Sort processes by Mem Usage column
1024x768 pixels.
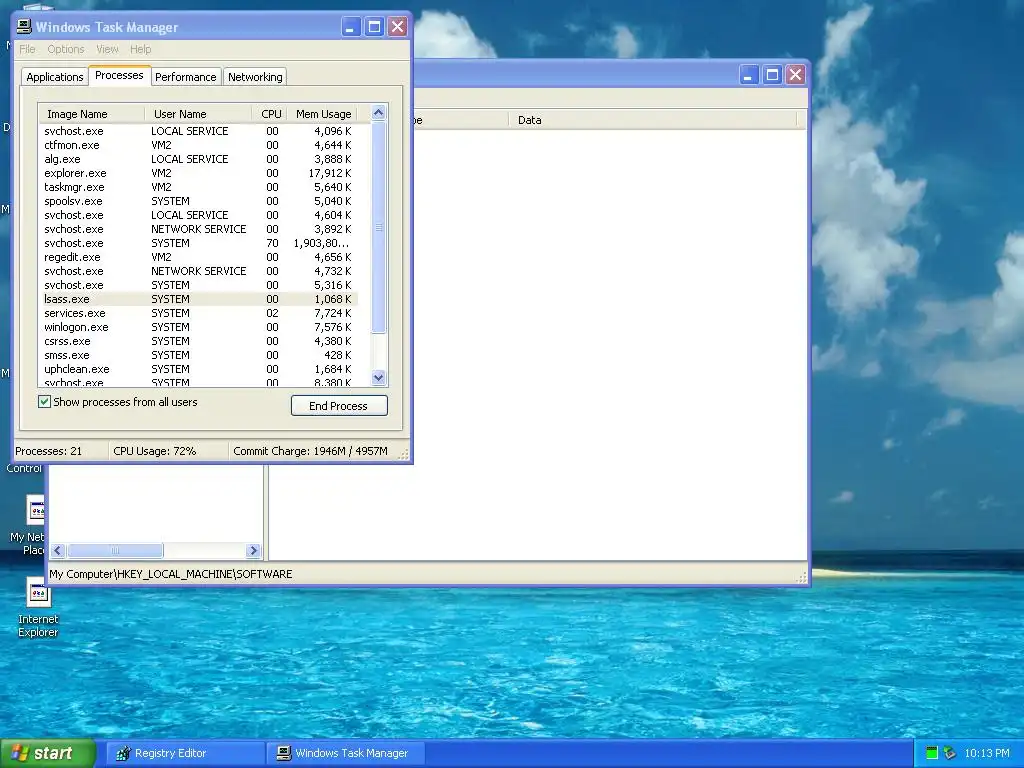(x=323, y=114)
